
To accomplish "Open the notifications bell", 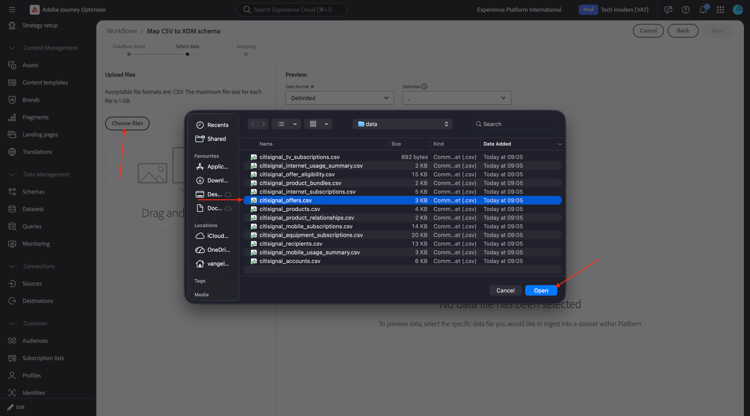I will point(703,10).
